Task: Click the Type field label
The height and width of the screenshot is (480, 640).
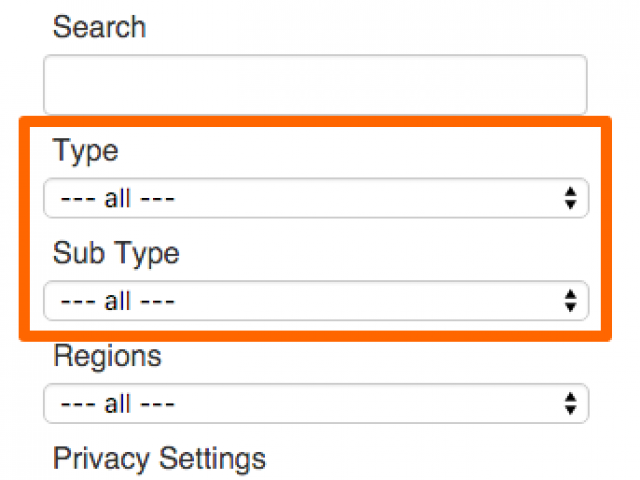Action: coord(85,151)
